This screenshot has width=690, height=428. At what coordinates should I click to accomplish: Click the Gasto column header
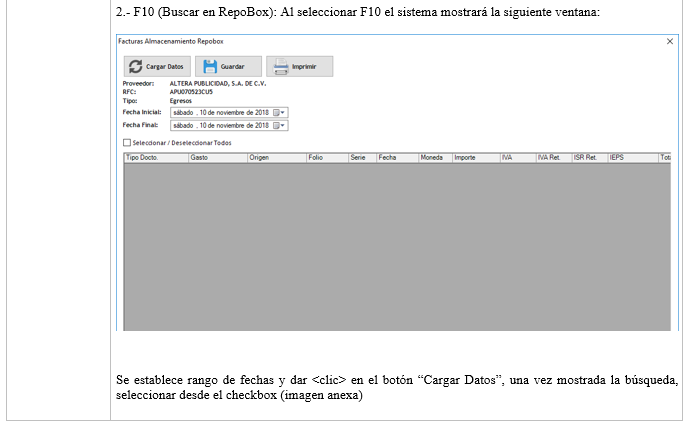coord(218,157)
